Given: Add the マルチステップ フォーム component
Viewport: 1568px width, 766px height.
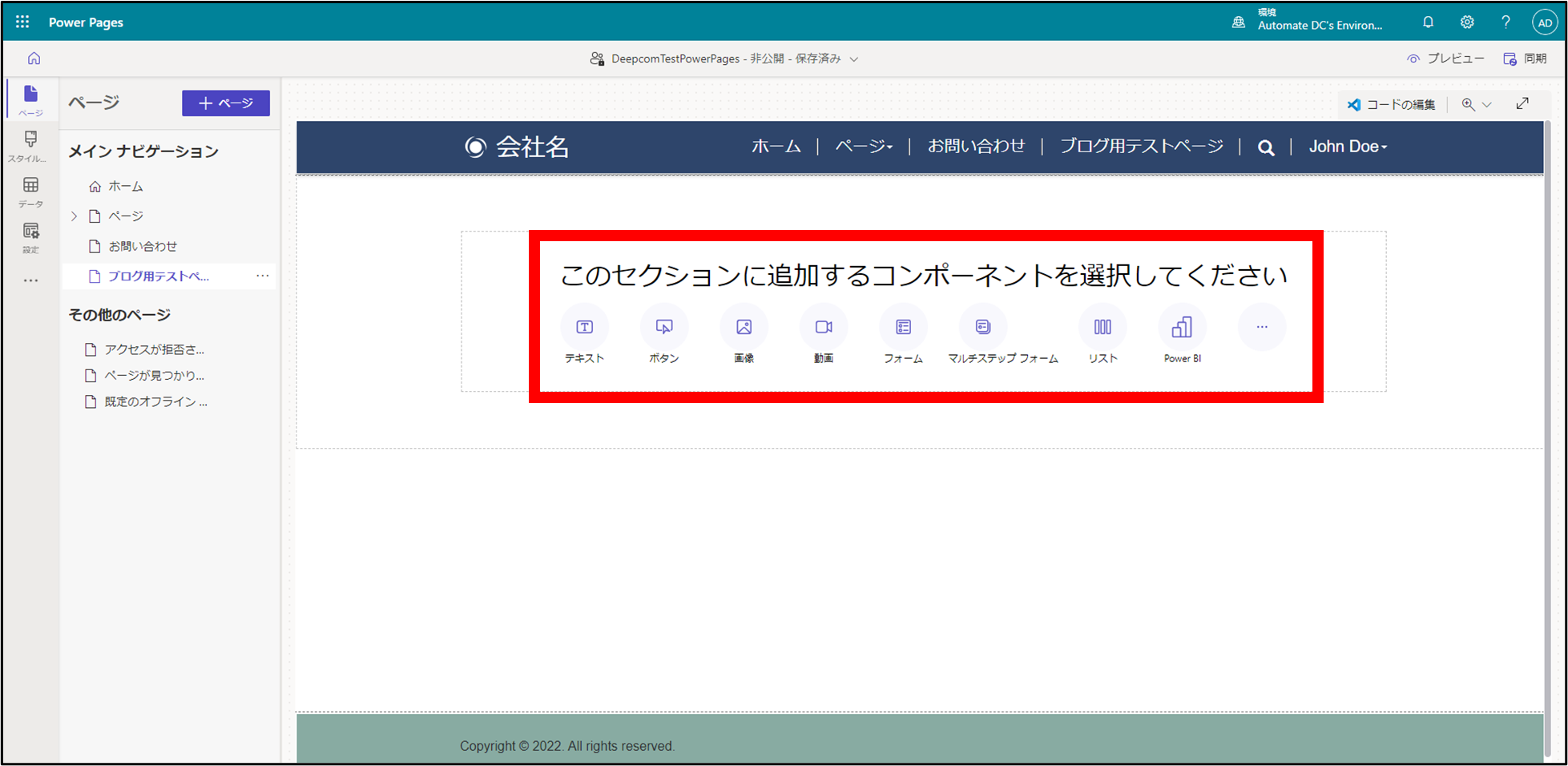Looking at the screenshot, I should click(983, 327).
